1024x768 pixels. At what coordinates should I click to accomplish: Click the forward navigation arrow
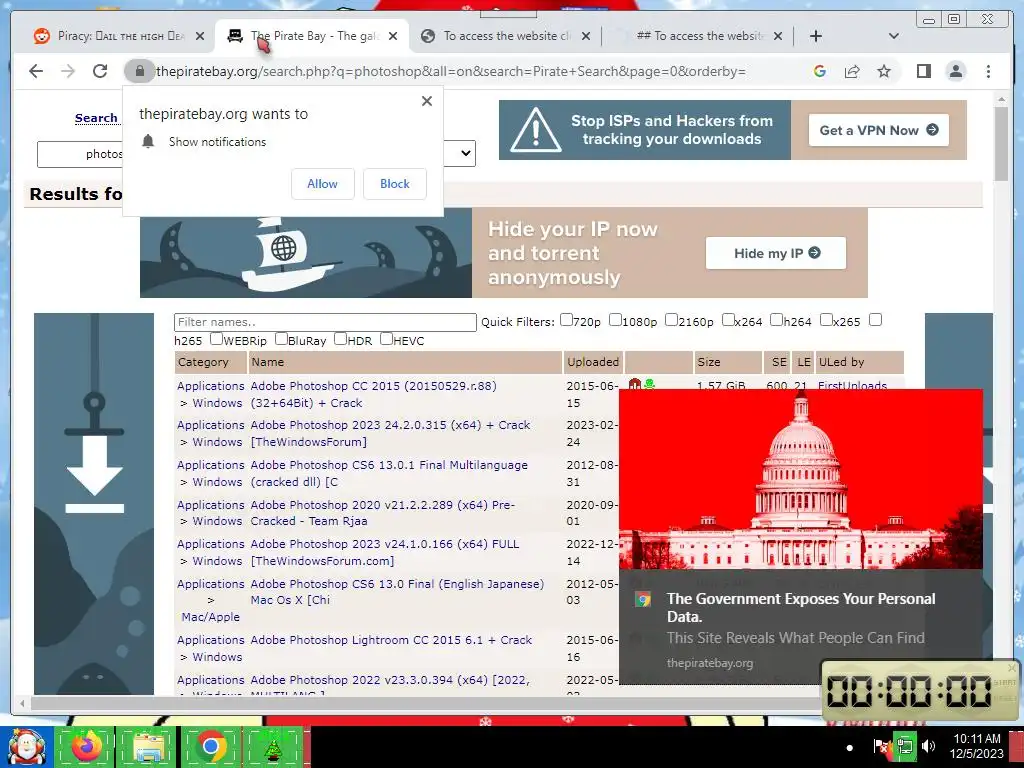tap(68, 71)
